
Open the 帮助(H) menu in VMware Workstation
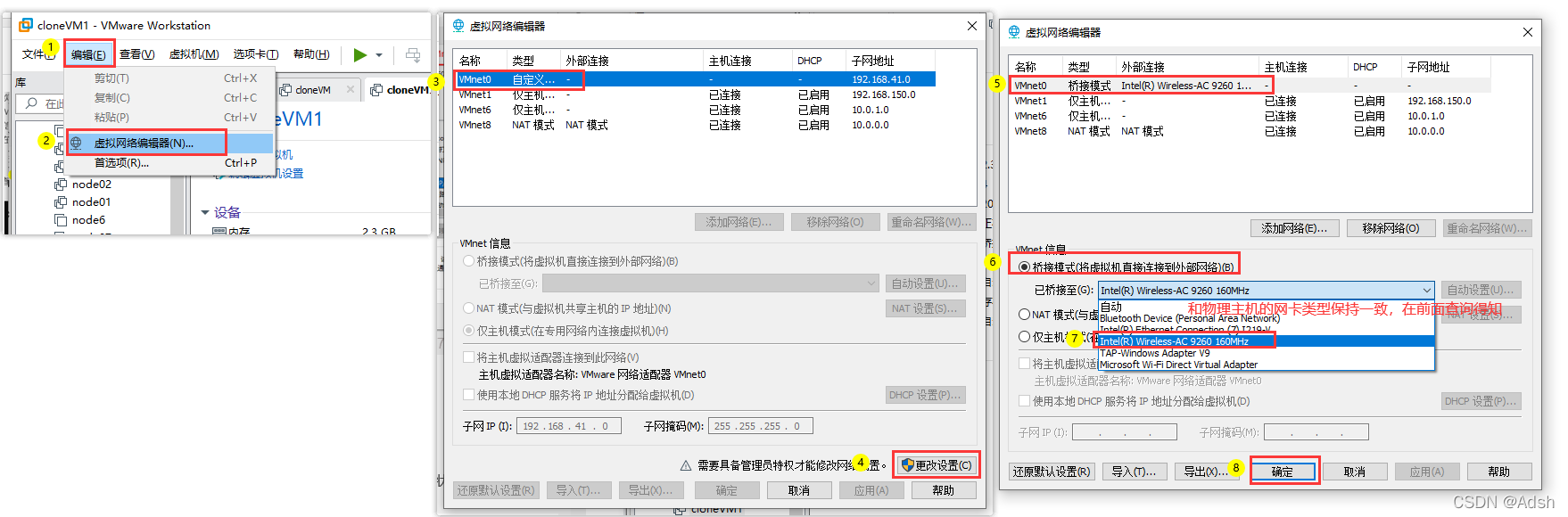(x=311, y=54)
